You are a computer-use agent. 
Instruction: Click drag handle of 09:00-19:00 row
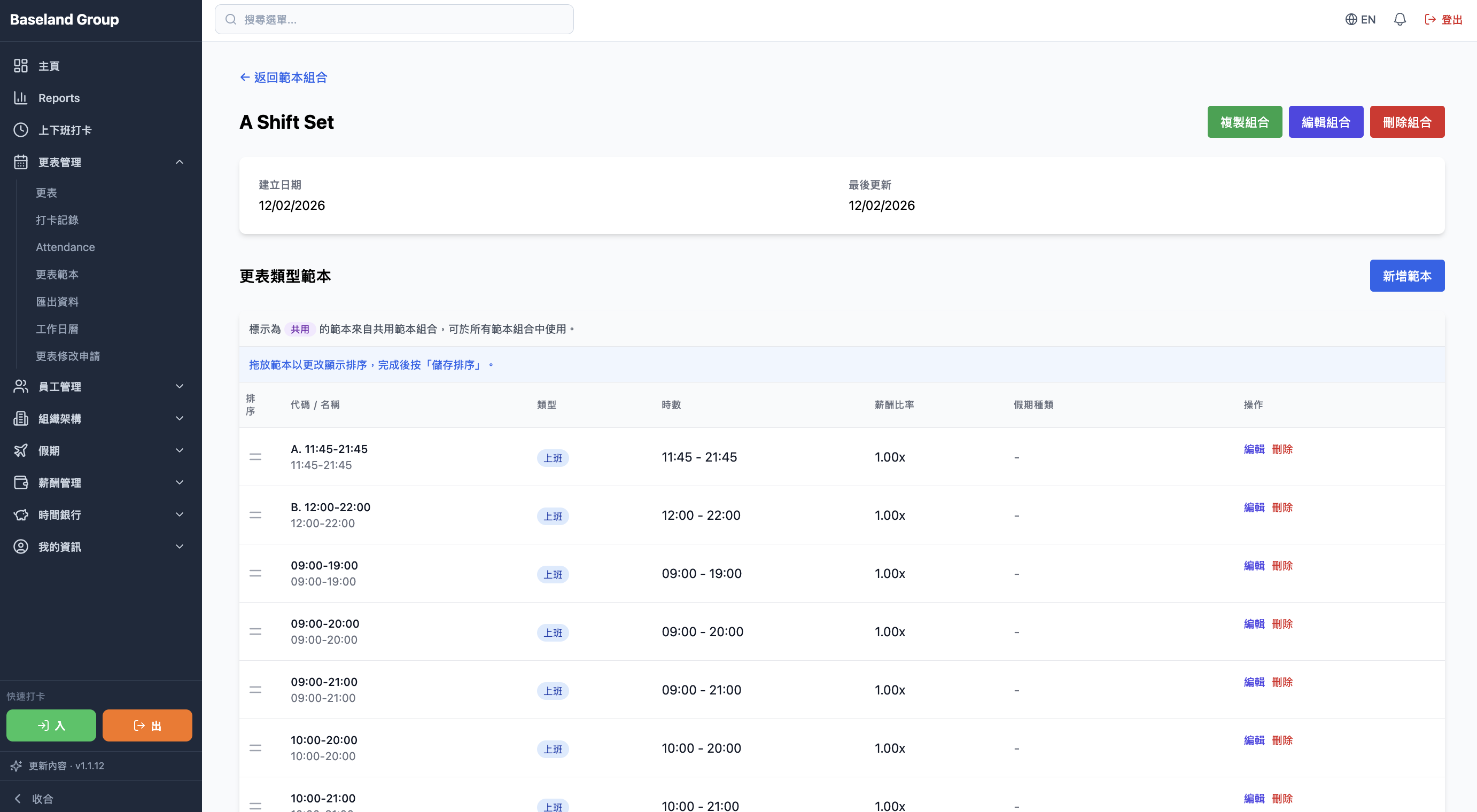[255, 573]
